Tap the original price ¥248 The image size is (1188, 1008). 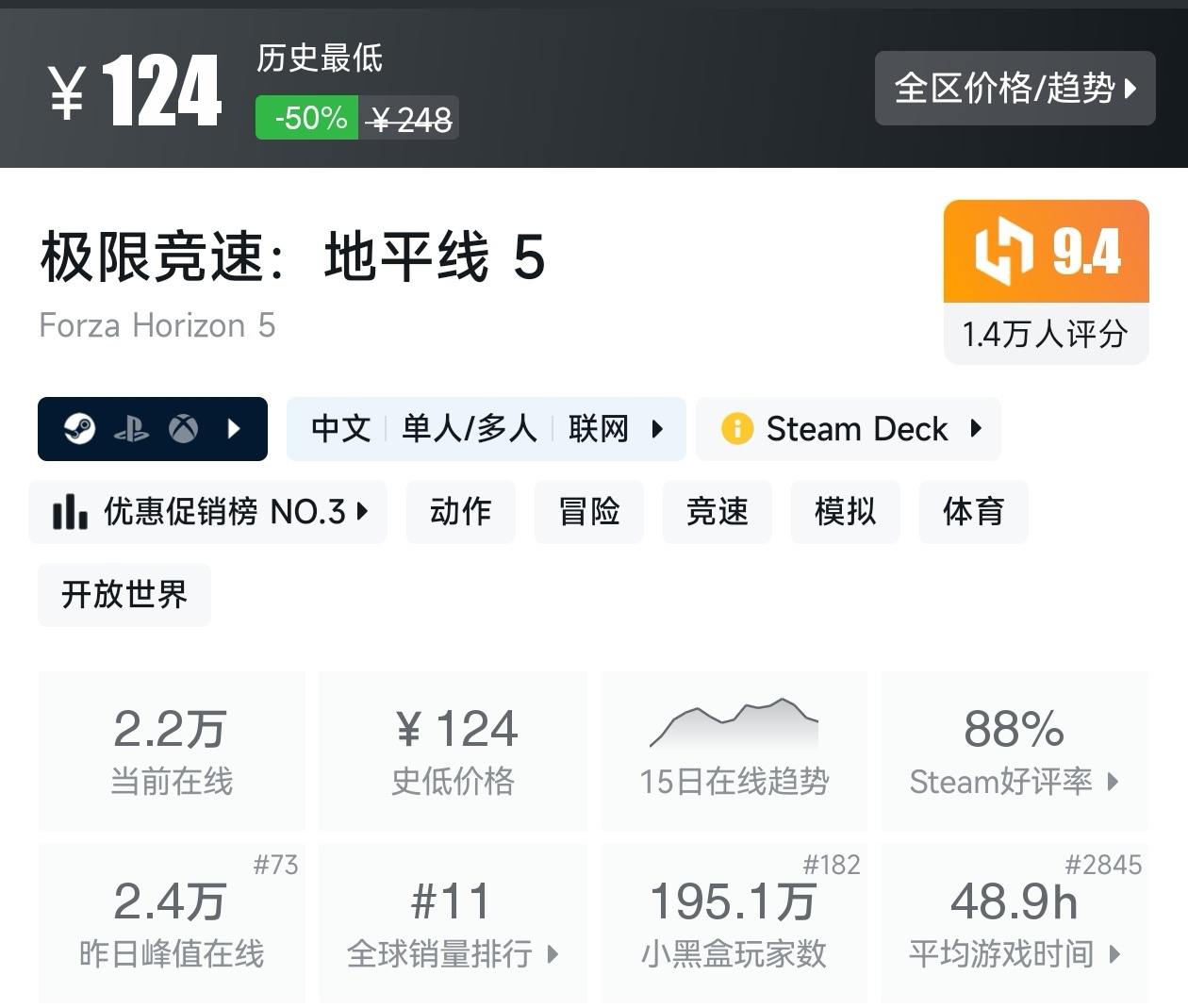coord(409,119)
